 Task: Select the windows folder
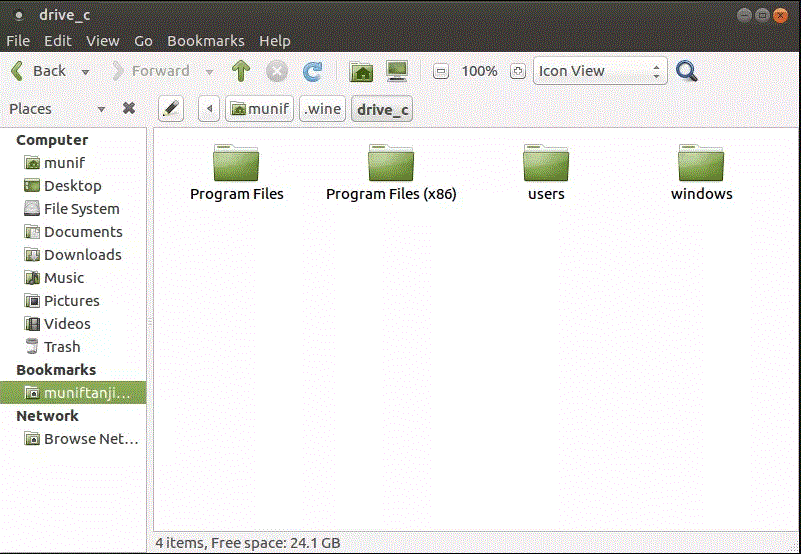coord(701,173)
